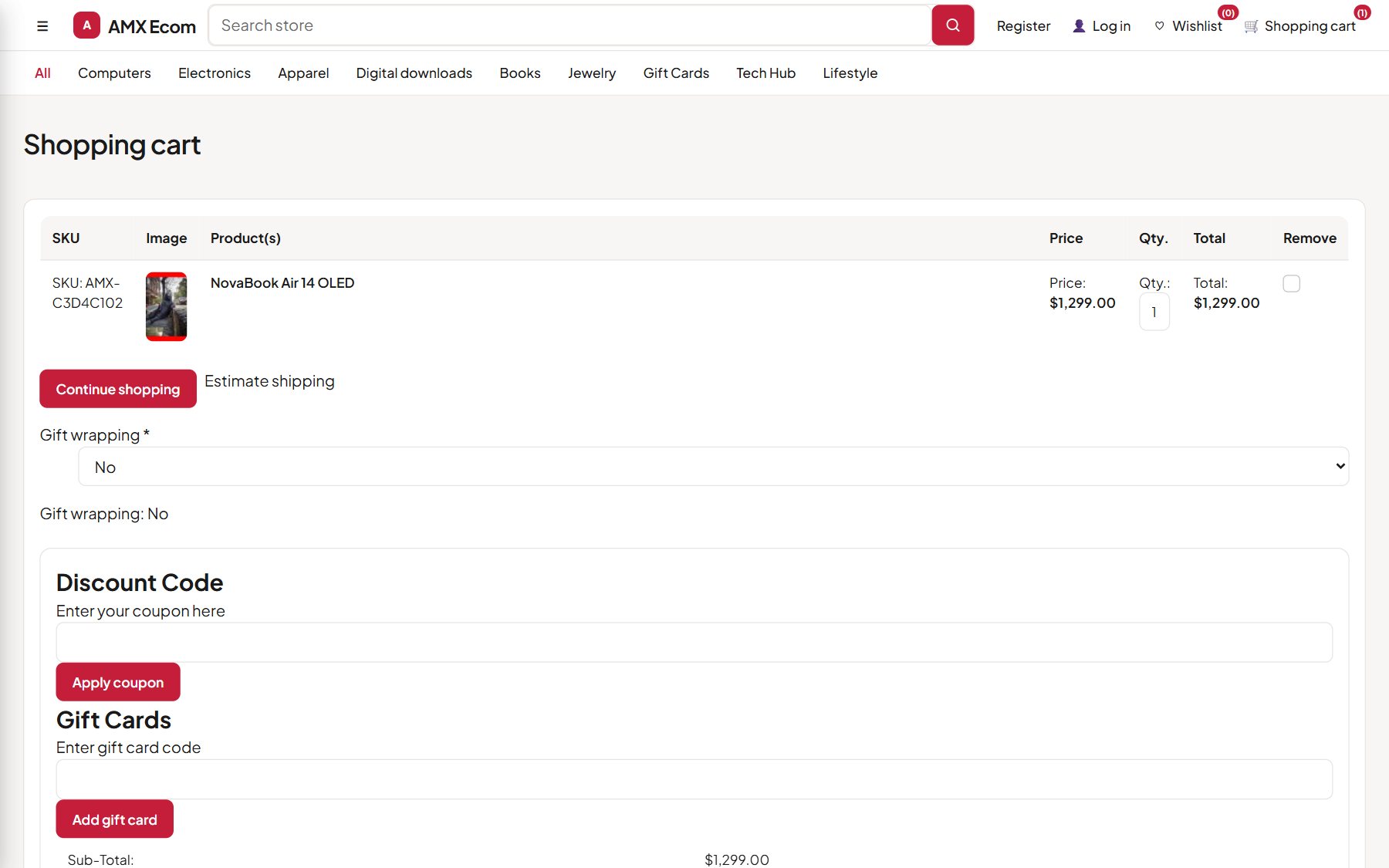This screenshot has height=868, width=1389.
Task: Open the NovaBook Air 14 OLED product link
Action: point(282,283)
